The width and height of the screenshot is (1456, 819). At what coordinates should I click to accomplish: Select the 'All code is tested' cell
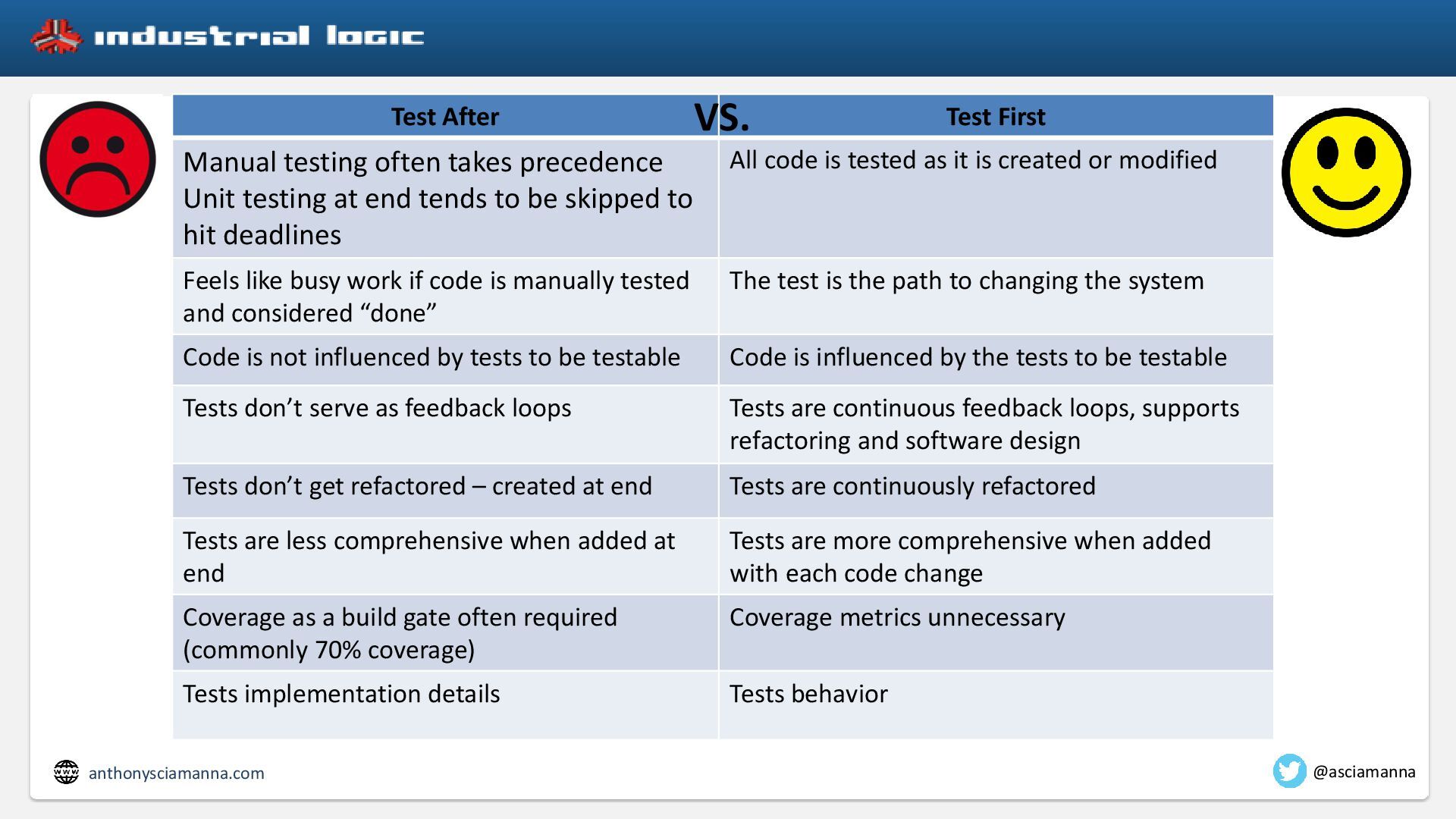[x=996, y=198]
